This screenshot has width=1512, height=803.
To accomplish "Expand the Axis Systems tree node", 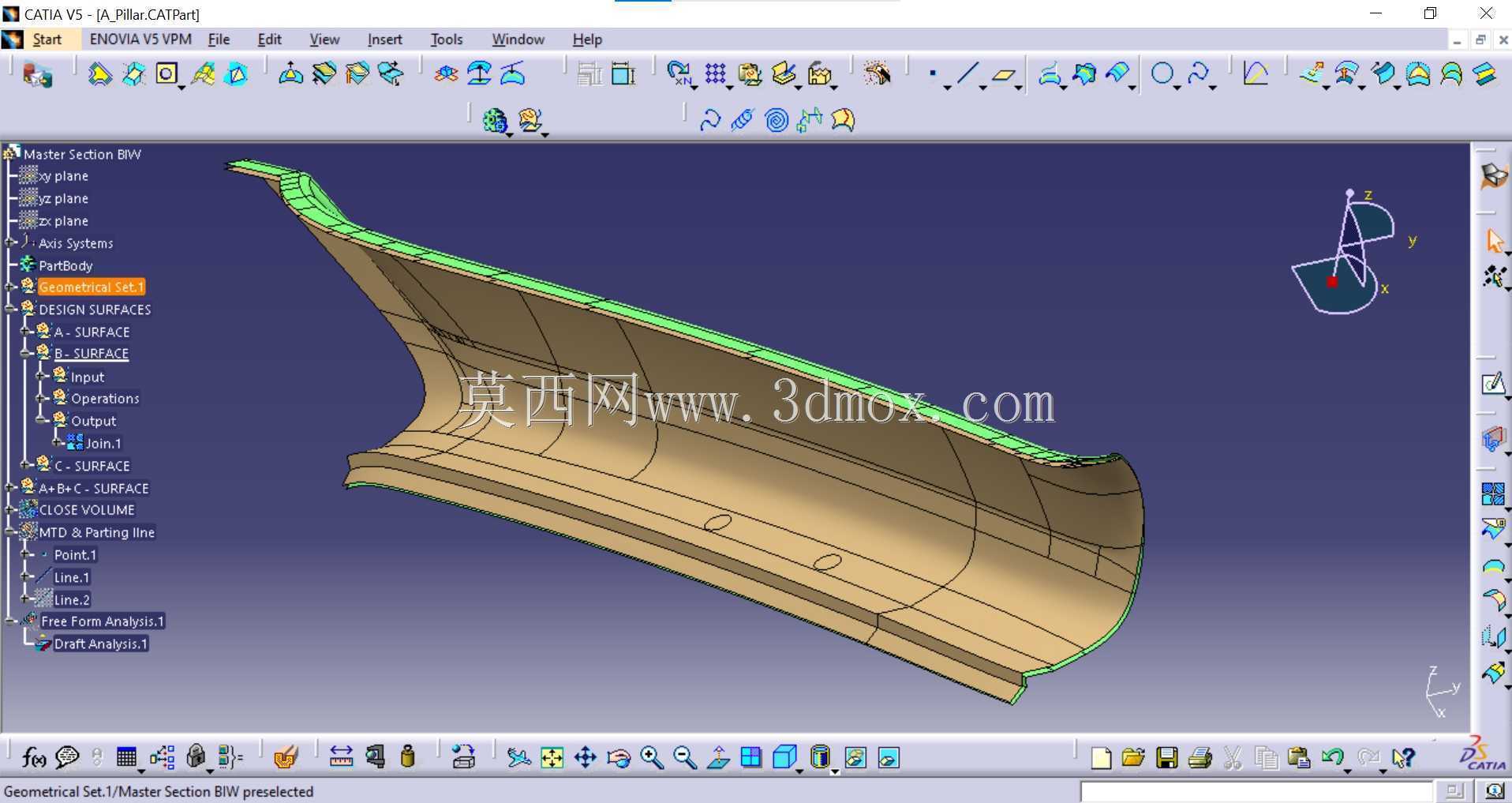I will click(x=10, y=242).
